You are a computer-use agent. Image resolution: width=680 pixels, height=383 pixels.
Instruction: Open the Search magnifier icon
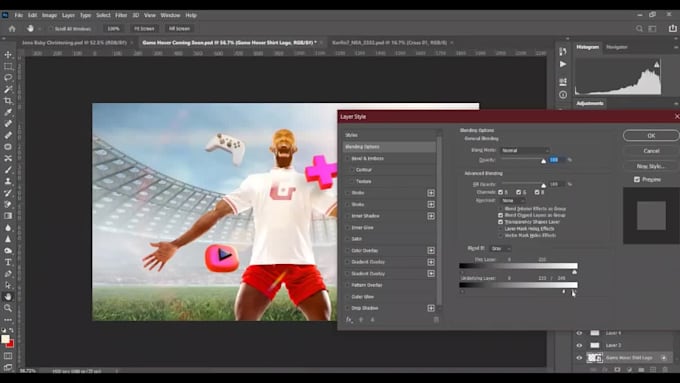tap(639, 29)
